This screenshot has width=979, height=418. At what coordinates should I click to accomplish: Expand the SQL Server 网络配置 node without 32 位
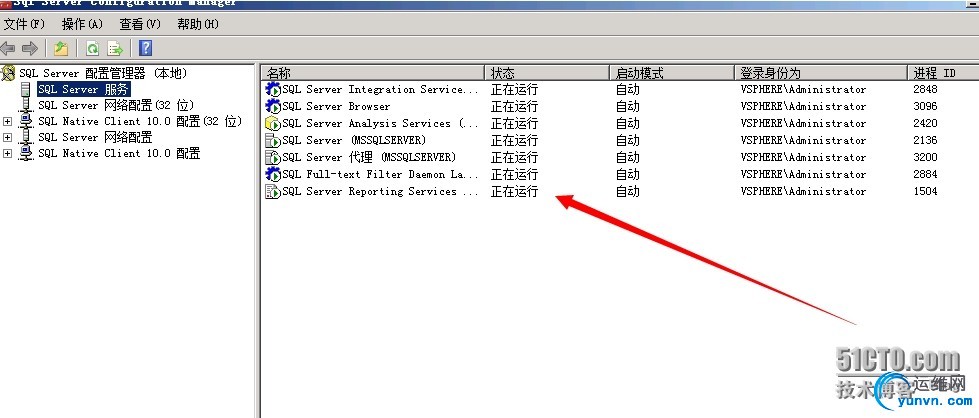coord(7,137)
